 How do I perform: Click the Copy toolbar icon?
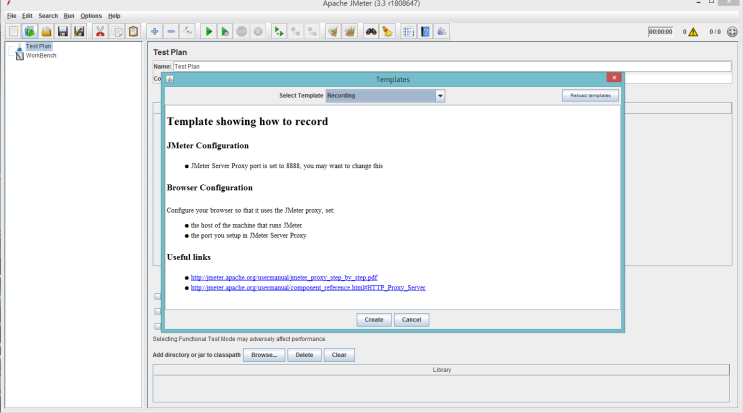[x=117, y=32]
